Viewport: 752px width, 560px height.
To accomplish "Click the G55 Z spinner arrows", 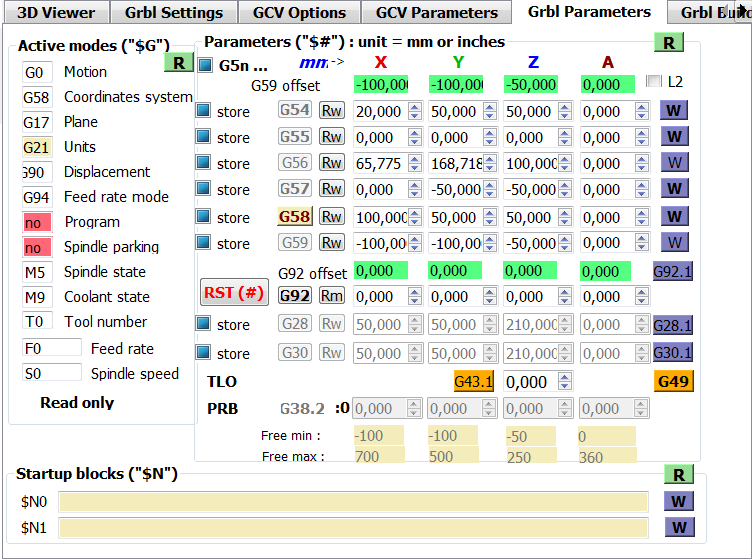I will pos(565,137).
